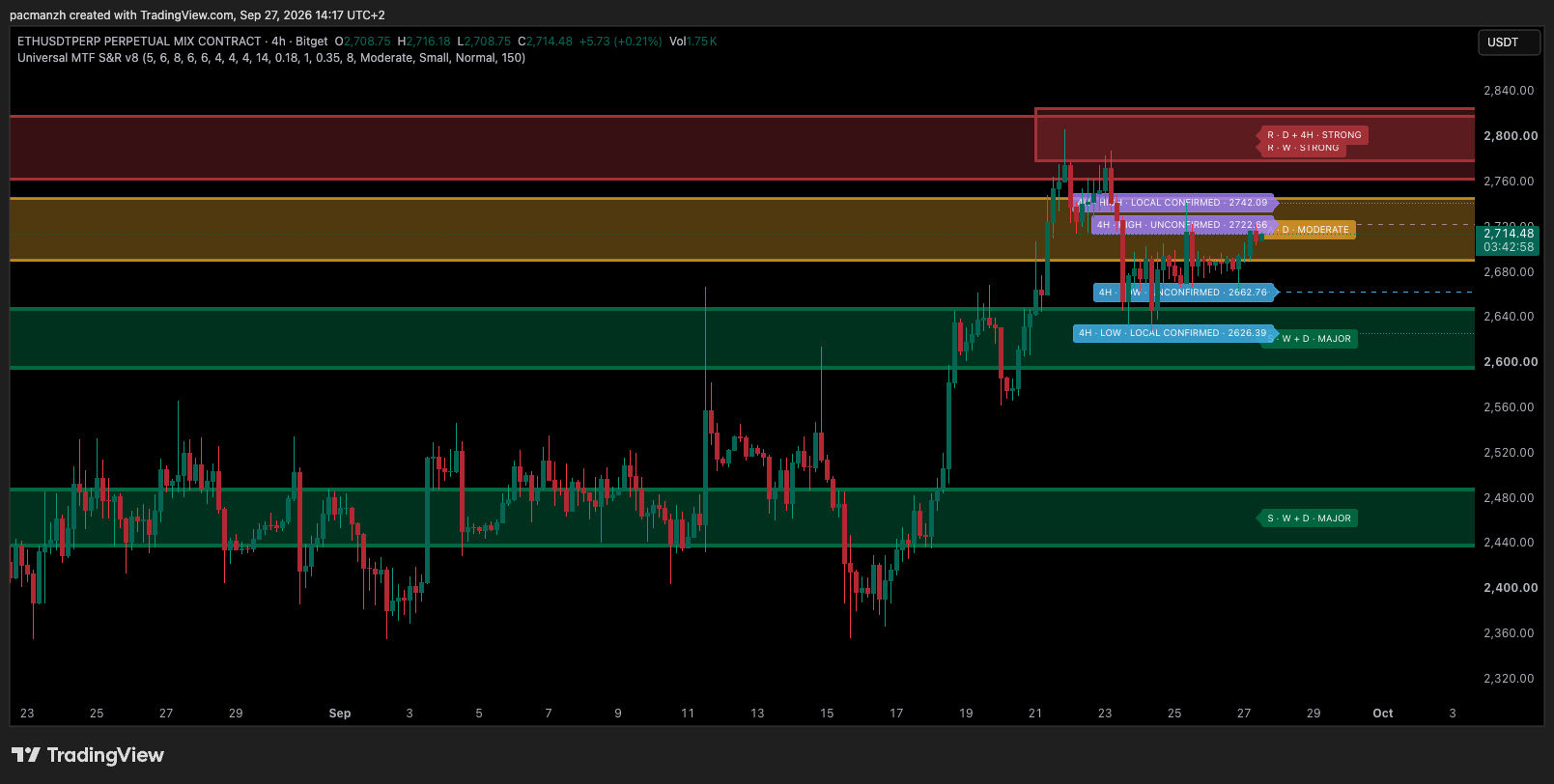Click the 17 date label on time axis
The image size is (1554, 784).
click(x=896, y=714)
